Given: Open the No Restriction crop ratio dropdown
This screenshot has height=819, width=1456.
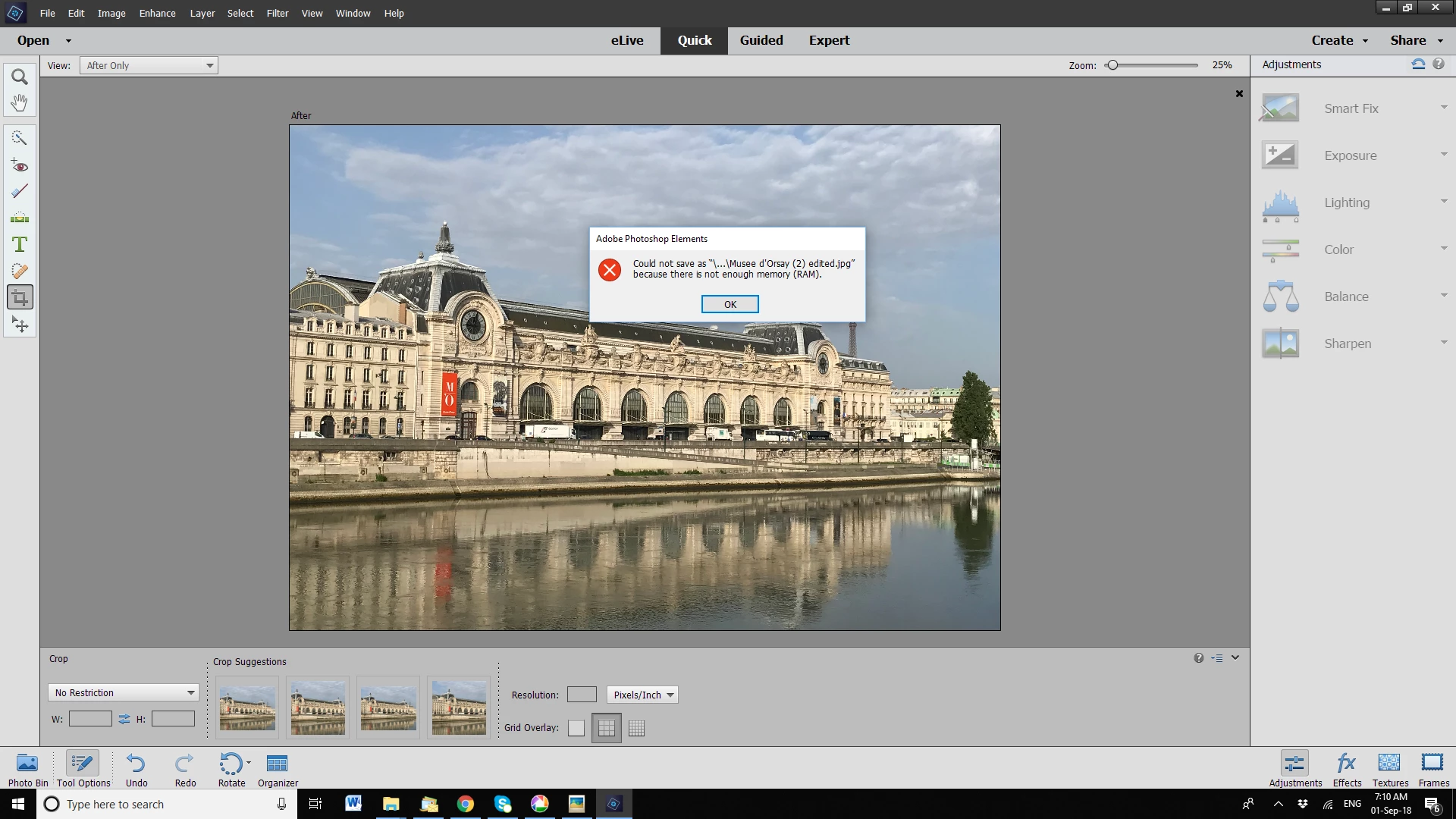Looking at the screenshot, I should click(124, 692).
